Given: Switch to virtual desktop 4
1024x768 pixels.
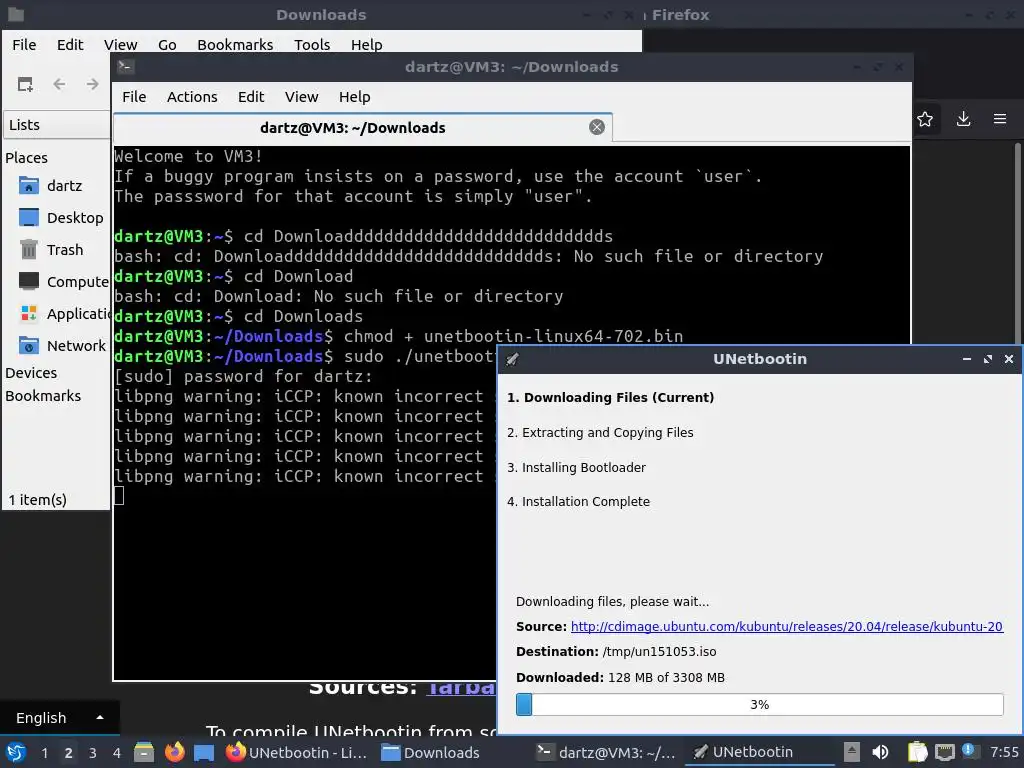Looking at the screenshot, I should (x=116, y=753).
